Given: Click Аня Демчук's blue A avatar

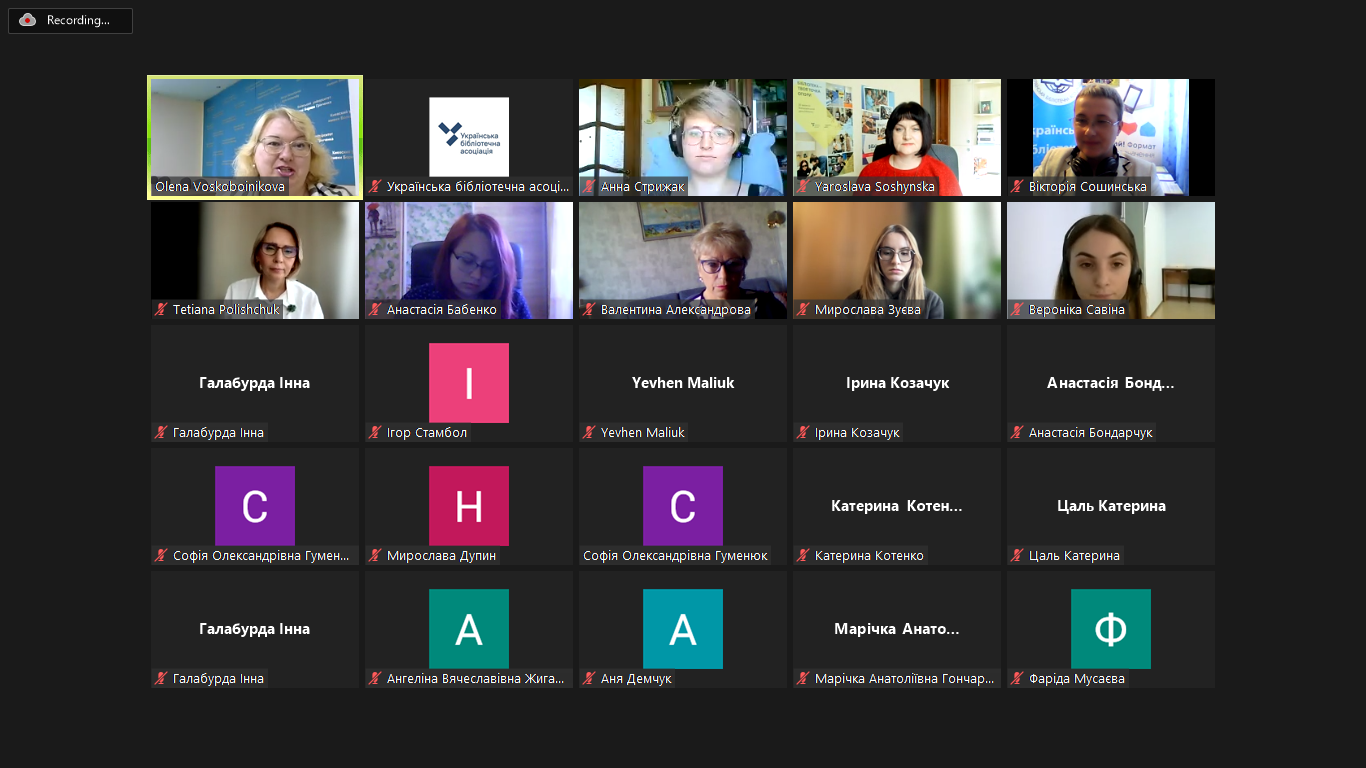Looking at the screenshot, I should [682, 629].
